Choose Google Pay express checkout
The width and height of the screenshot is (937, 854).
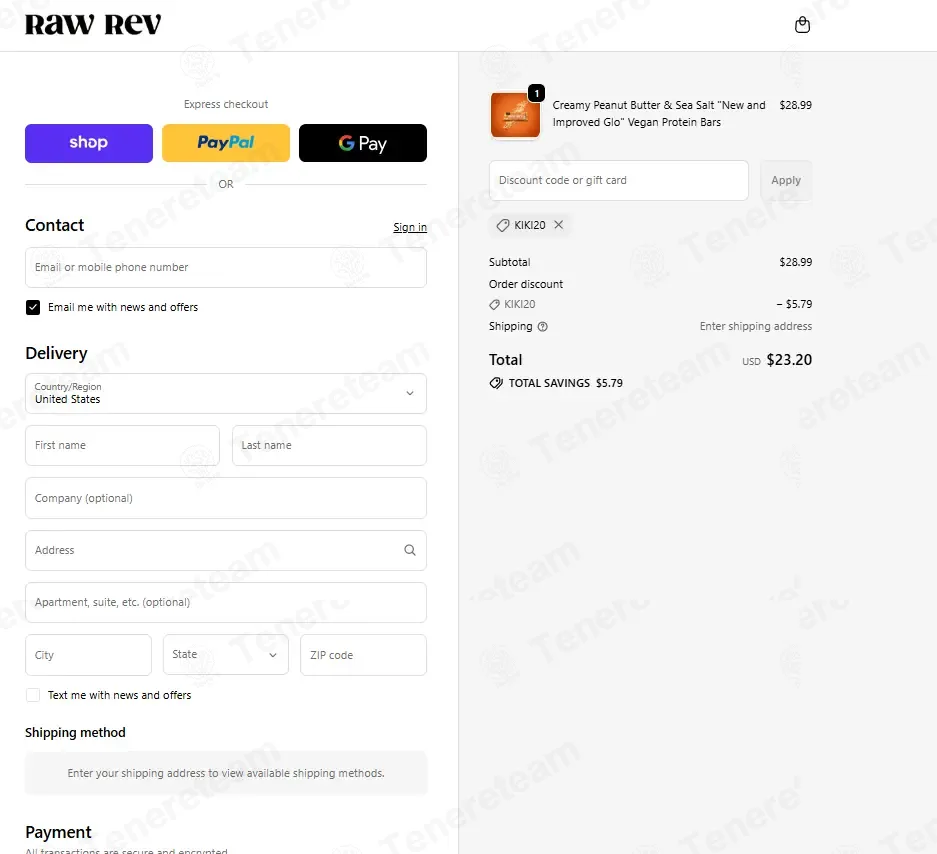[x=363, y=143]
